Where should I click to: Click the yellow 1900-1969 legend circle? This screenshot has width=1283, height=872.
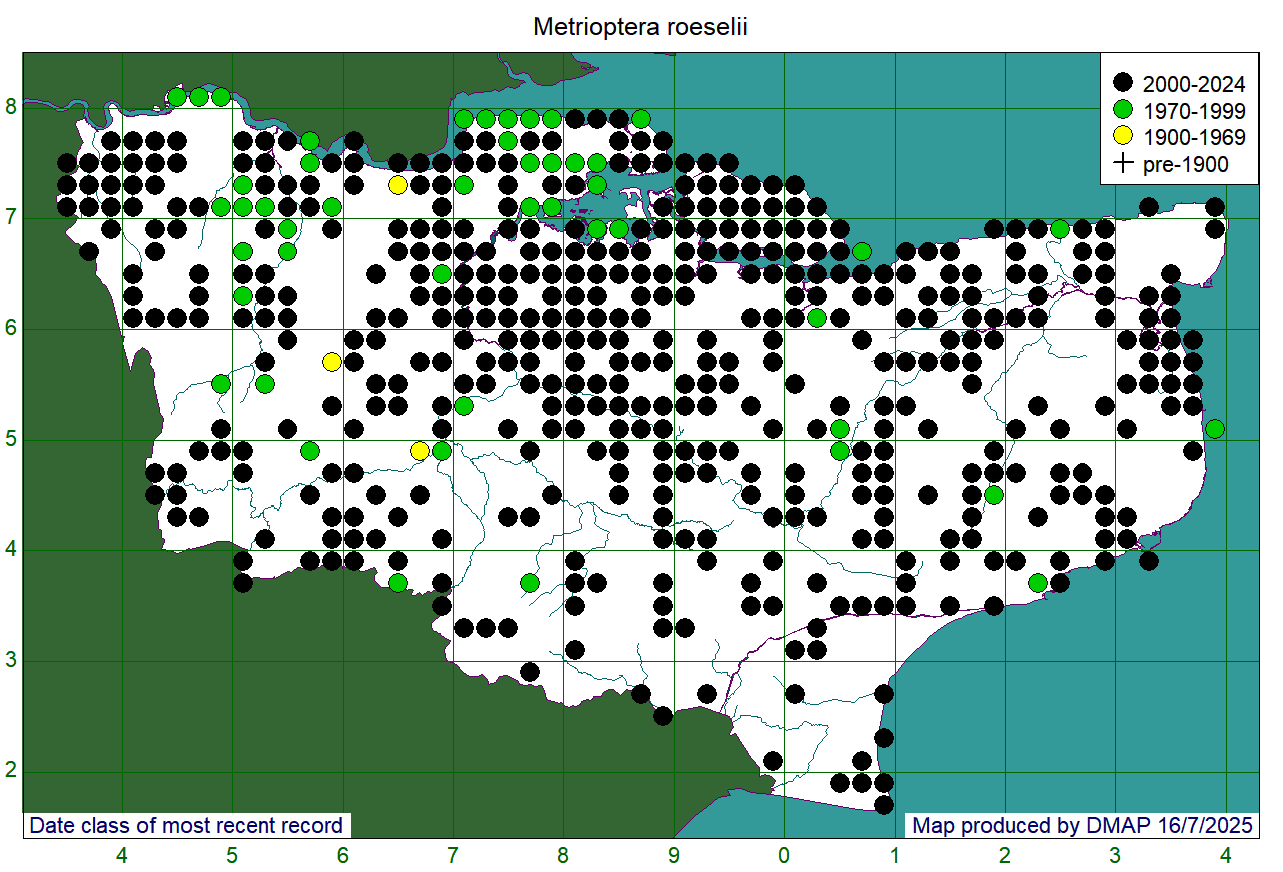click(1124, 137)
